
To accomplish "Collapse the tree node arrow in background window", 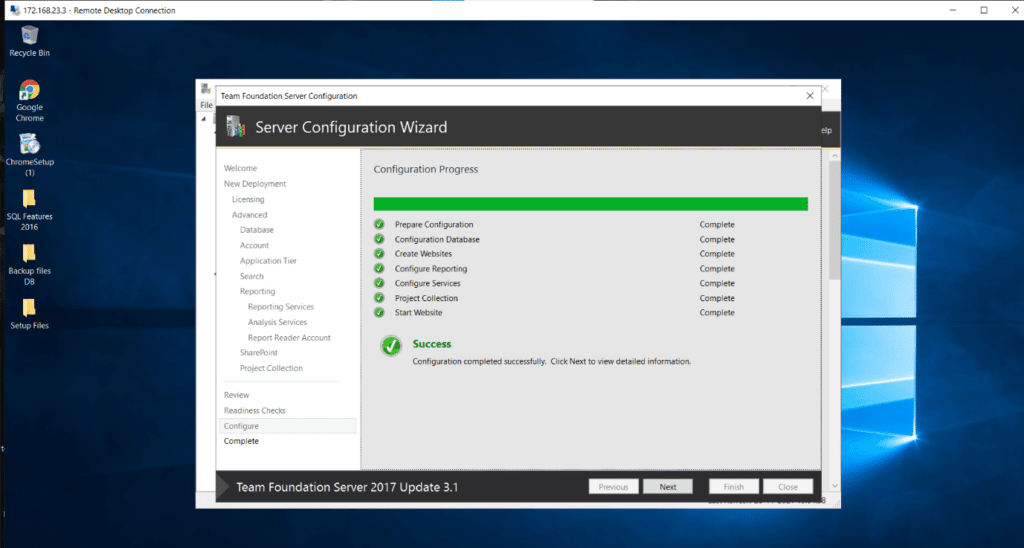I will (x=203, y=119).
